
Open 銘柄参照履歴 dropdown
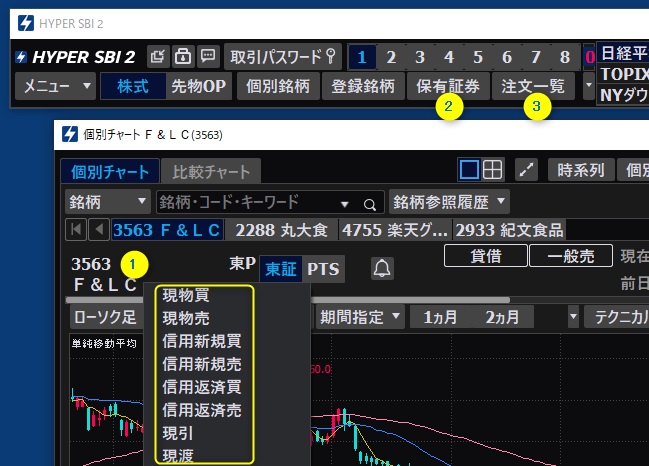click(449, 202)
